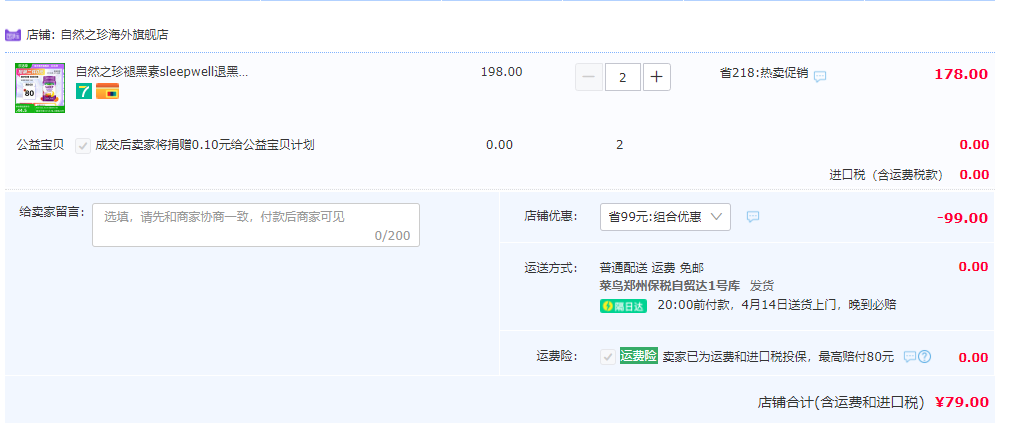Open the 自然之珍褪黑素sleepwell product title
This screenshot has height=423, width=1027.
tap(162, 71)
